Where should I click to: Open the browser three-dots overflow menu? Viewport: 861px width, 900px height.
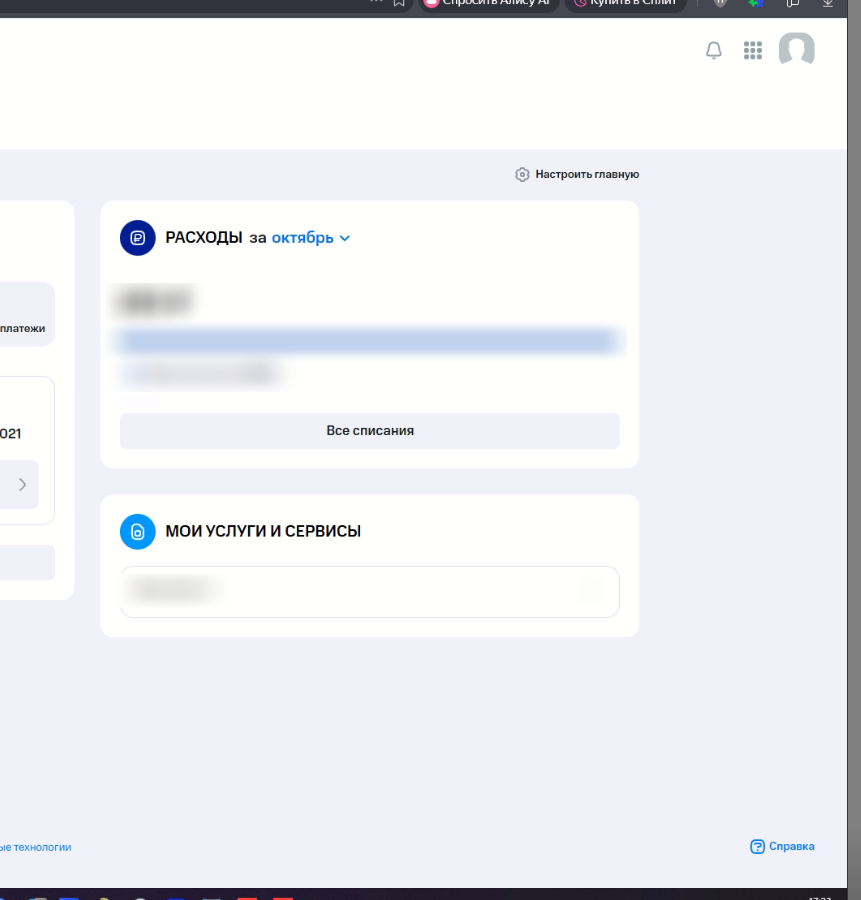tap(376, 2)
